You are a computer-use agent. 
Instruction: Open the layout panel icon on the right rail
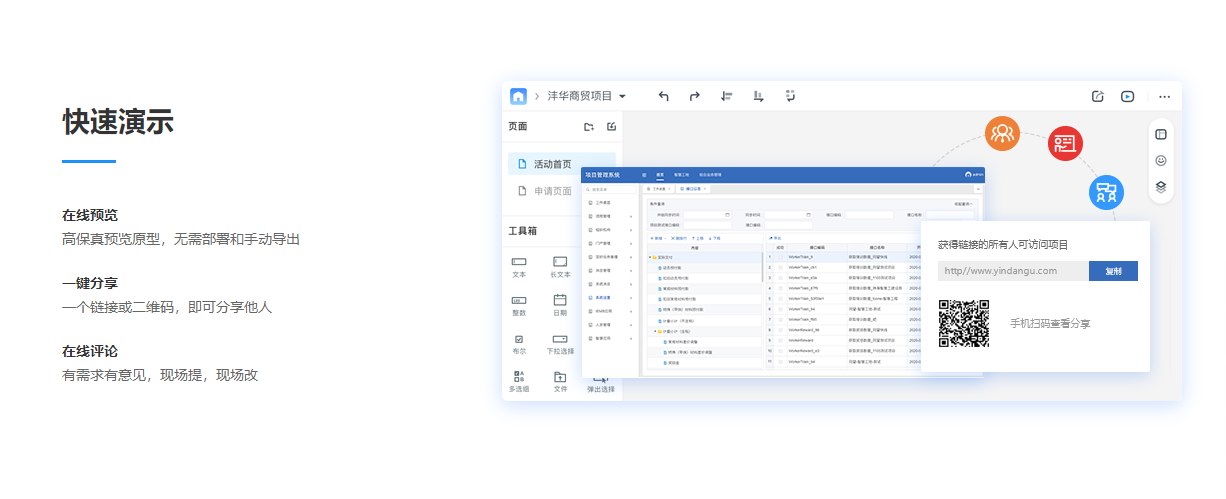[x=1161, y=134]
